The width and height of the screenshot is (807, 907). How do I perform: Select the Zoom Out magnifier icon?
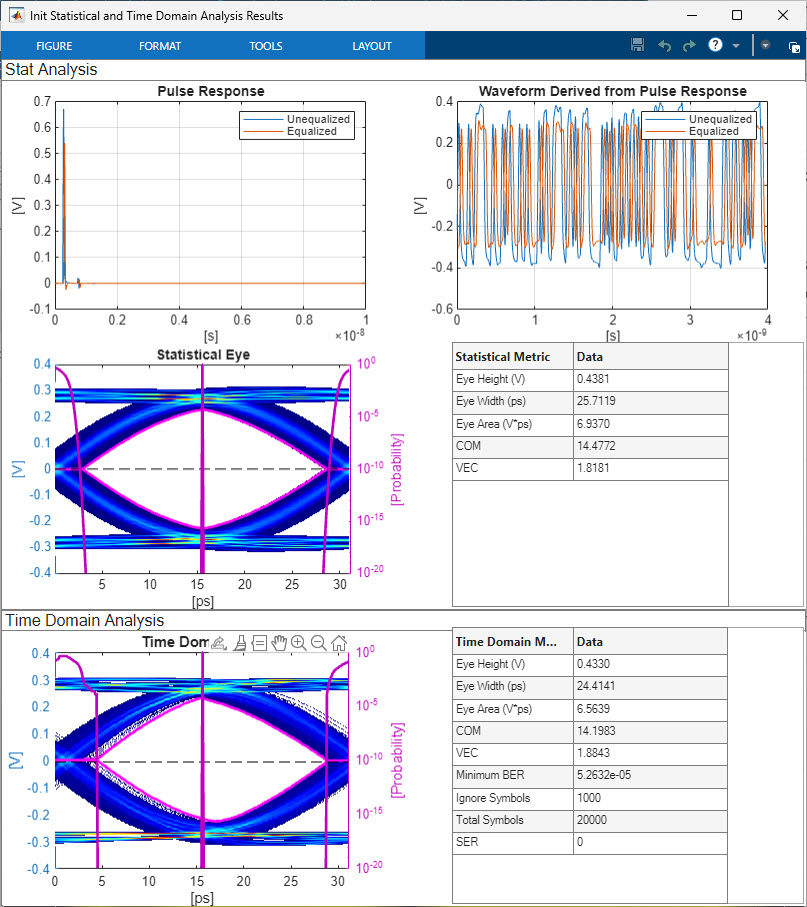(319, 643)
